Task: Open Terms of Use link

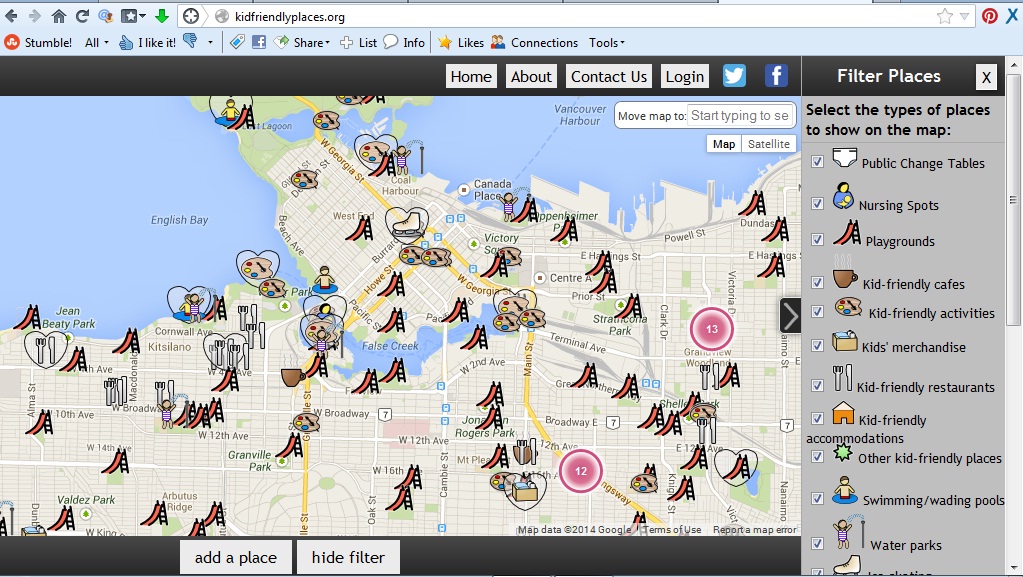Action: tap(673, 529)
